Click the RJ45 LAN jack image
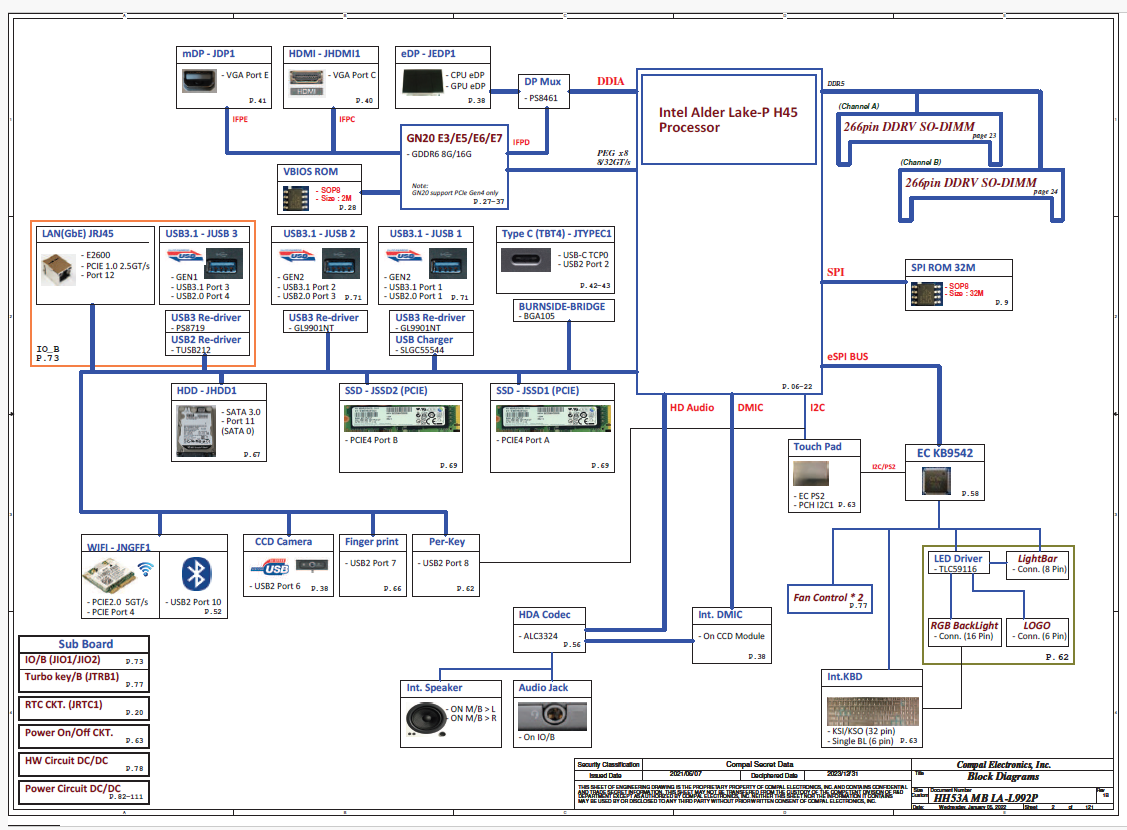1127x830 pixels. (58, 269)
